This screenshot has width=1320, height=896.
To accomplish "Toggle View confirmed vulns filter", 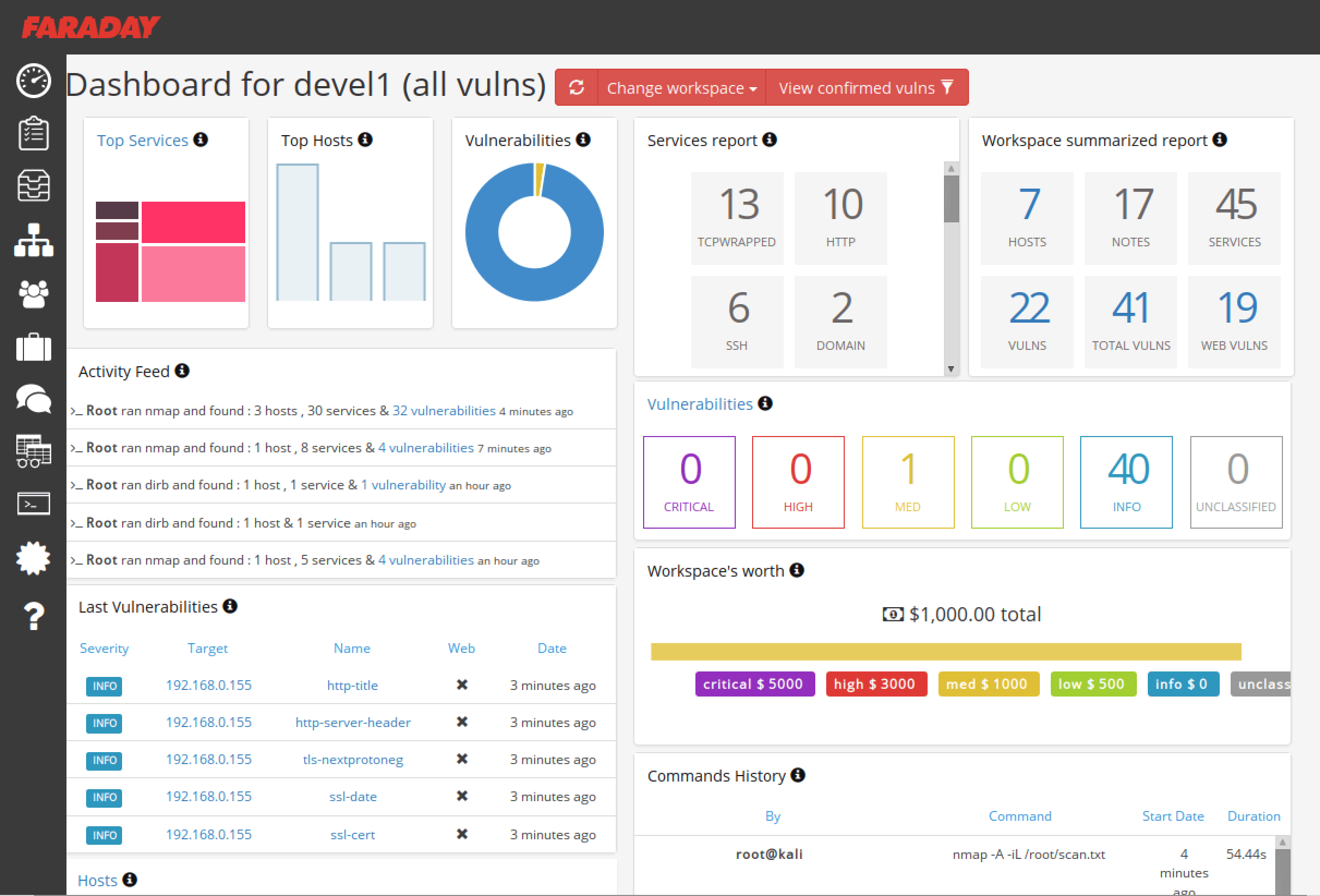I will coord(865,88).
